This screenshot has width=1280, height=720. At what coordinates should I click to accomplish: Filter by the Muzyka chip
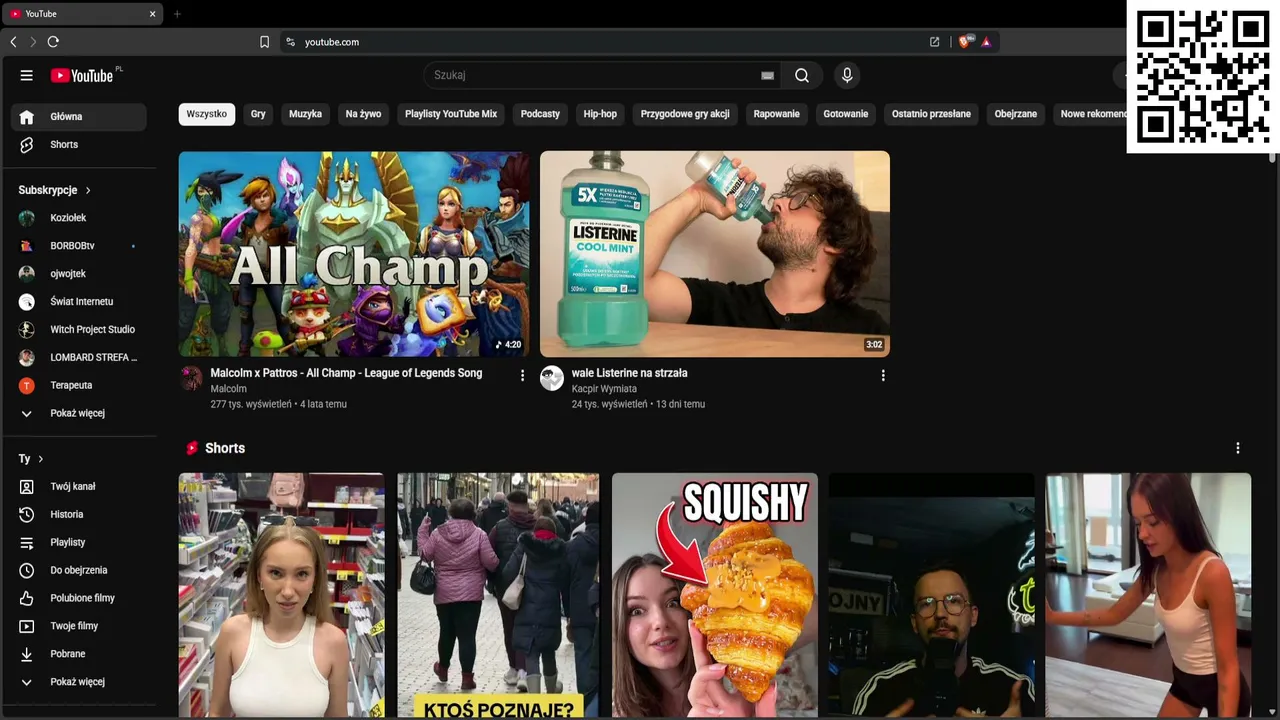click(305, 114)
